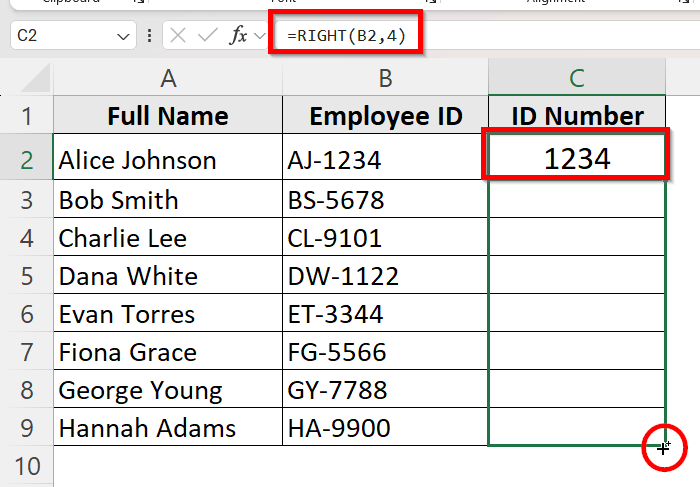This screenshot has width=700, height=487.
Task: Click the fill handle at C9 corner
Action: coord(666,446)
